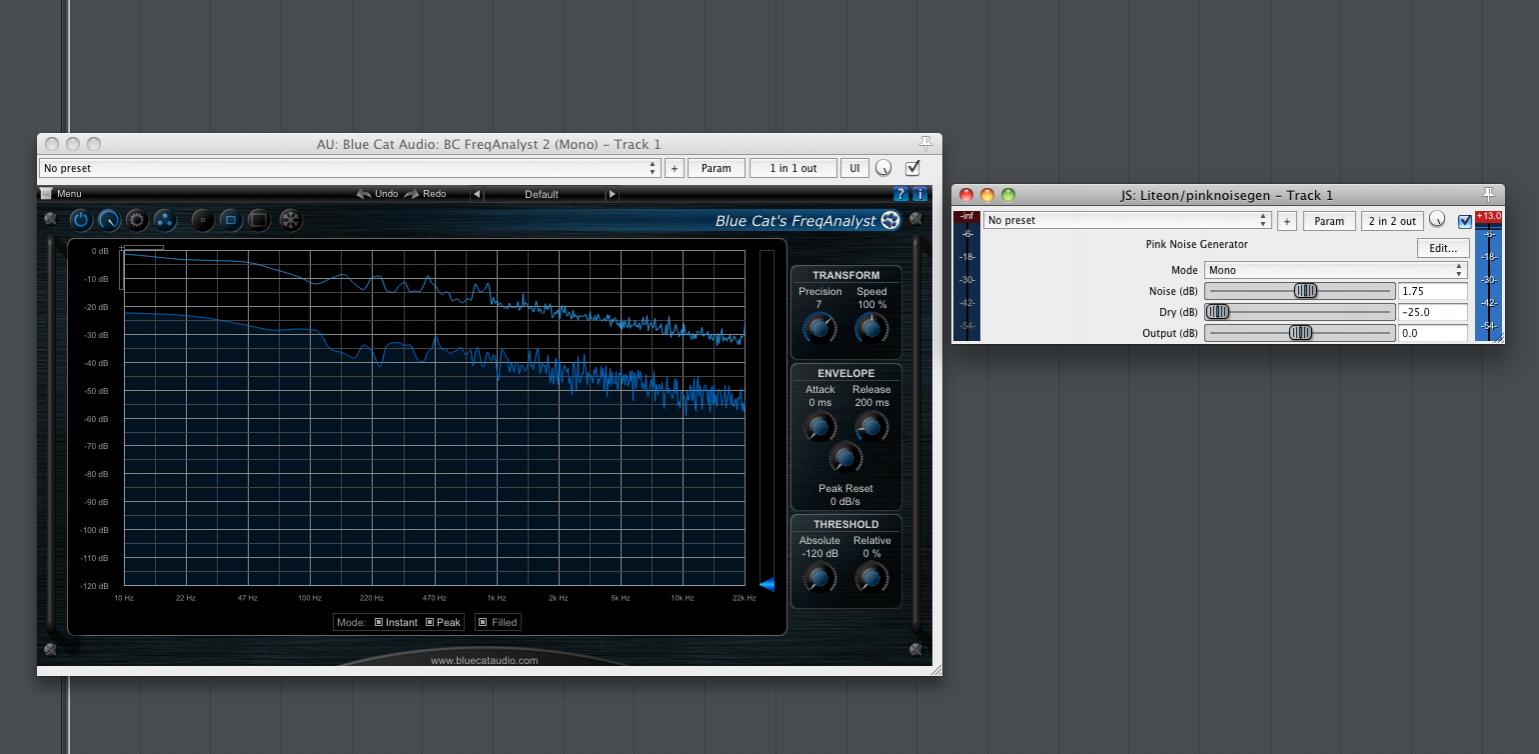Open the Mode 'Mono' dropdown
The image size is (1539, 754).
(1336, 270)
